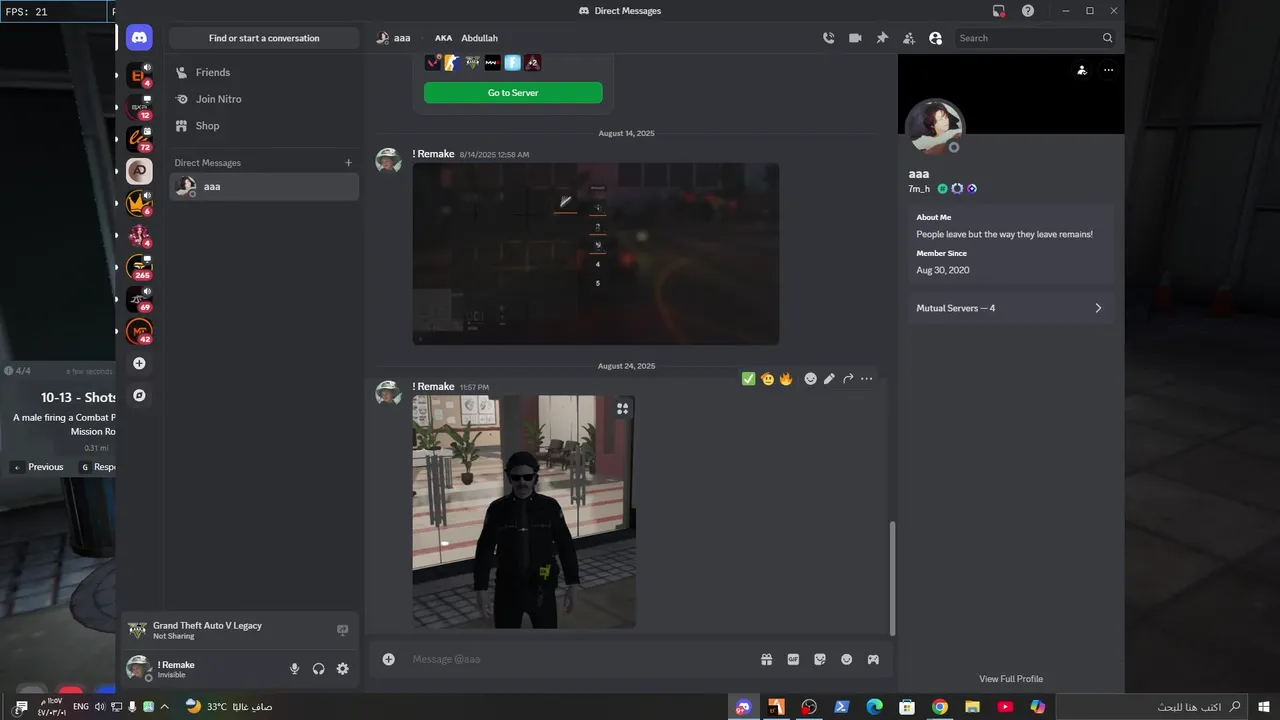Click Previous in the game callout
1280x720 pixels.
coord(37,467)
